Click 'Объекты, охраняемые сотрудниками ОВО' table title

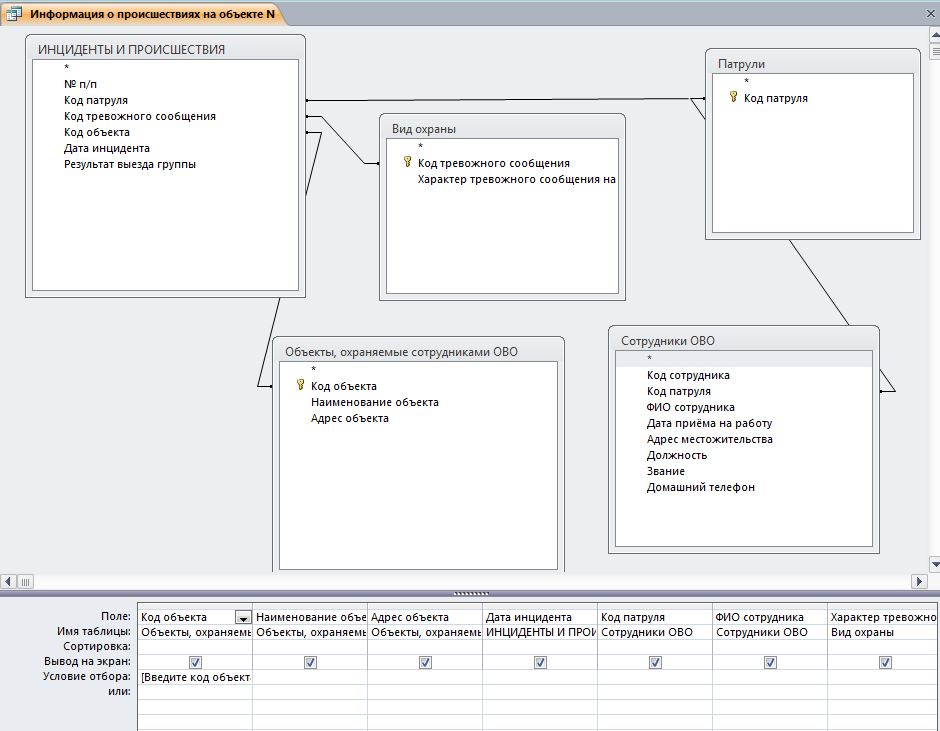click(x=418, y=351)
